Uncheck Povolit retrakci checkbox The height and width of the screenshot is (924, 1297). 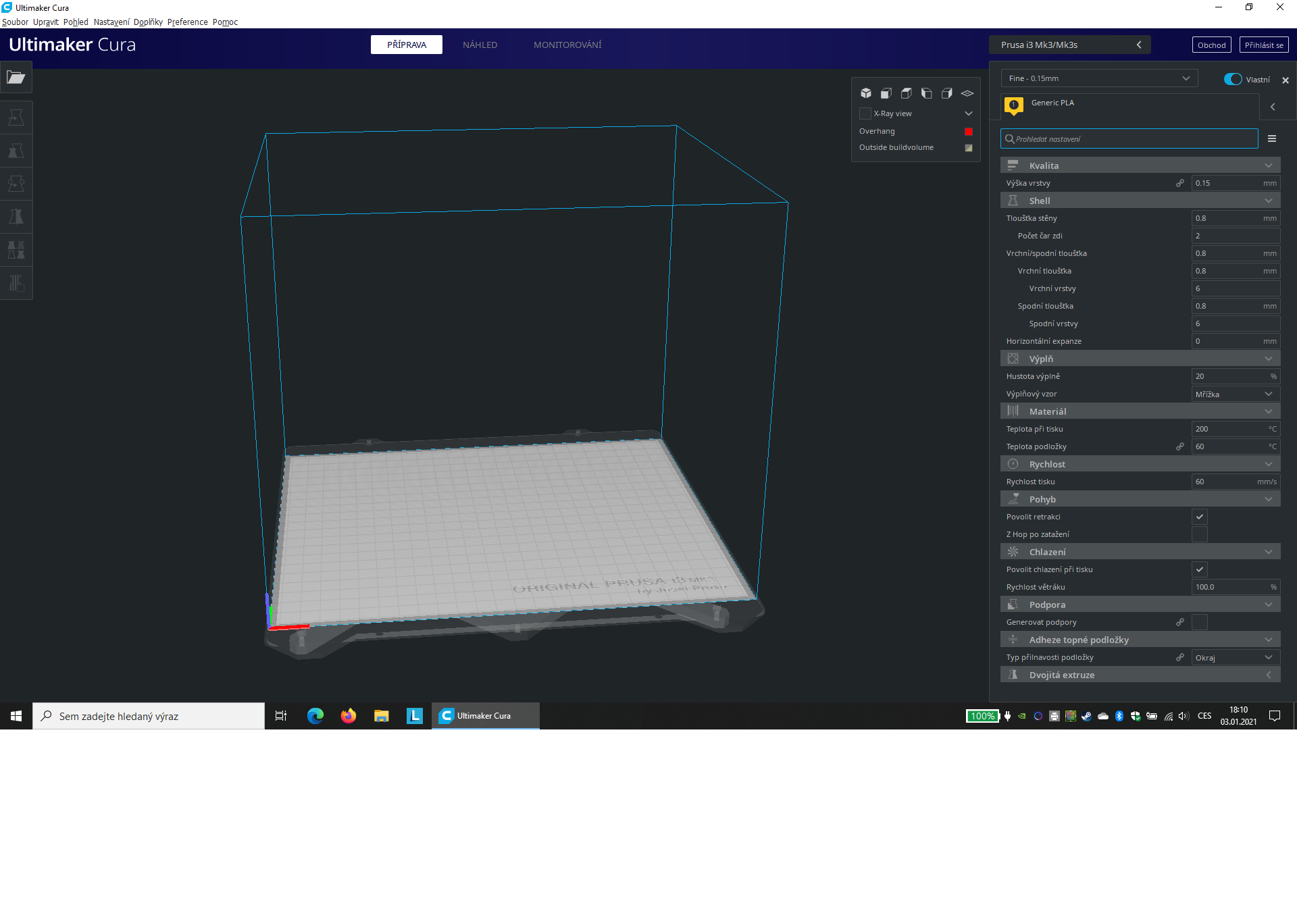coord(1200,517)
